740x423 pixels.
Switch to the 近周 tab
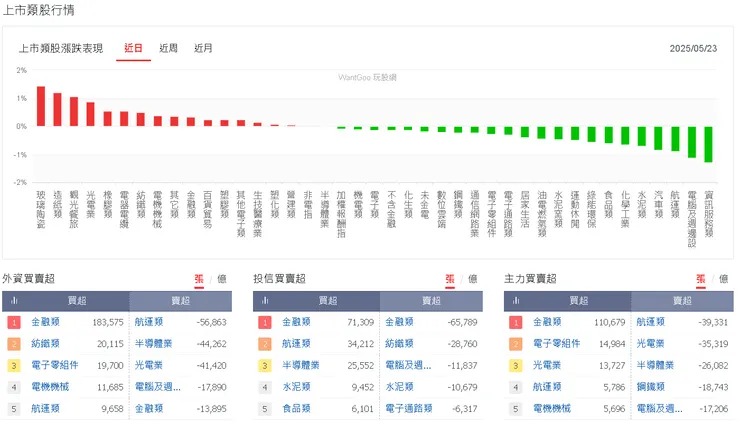tap(168, 47)
